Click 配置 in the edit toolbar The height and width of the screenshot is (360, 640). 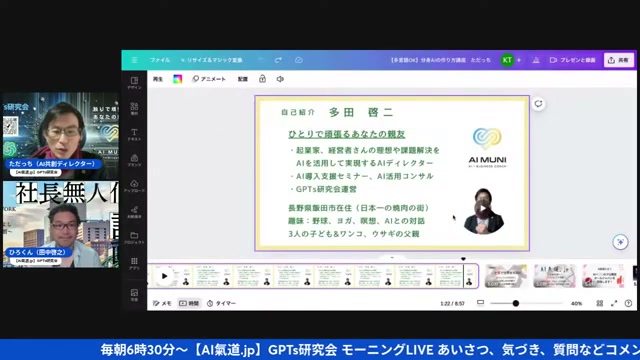(x=243, y=79)
